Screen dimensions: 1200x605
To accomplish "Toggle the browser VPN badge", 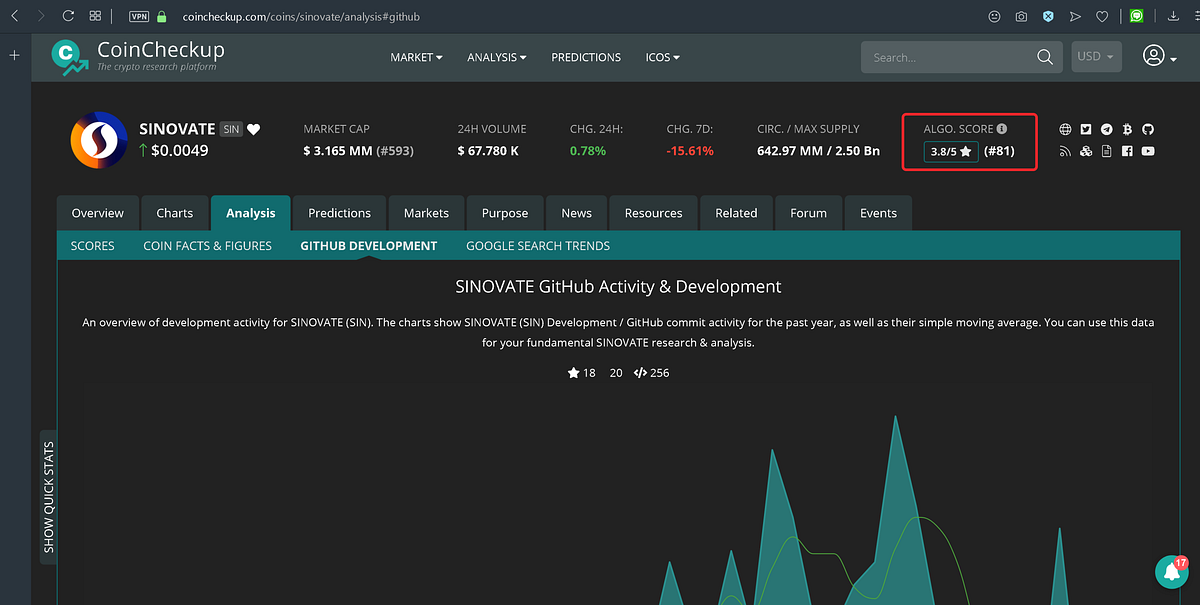I will [139, 16].
